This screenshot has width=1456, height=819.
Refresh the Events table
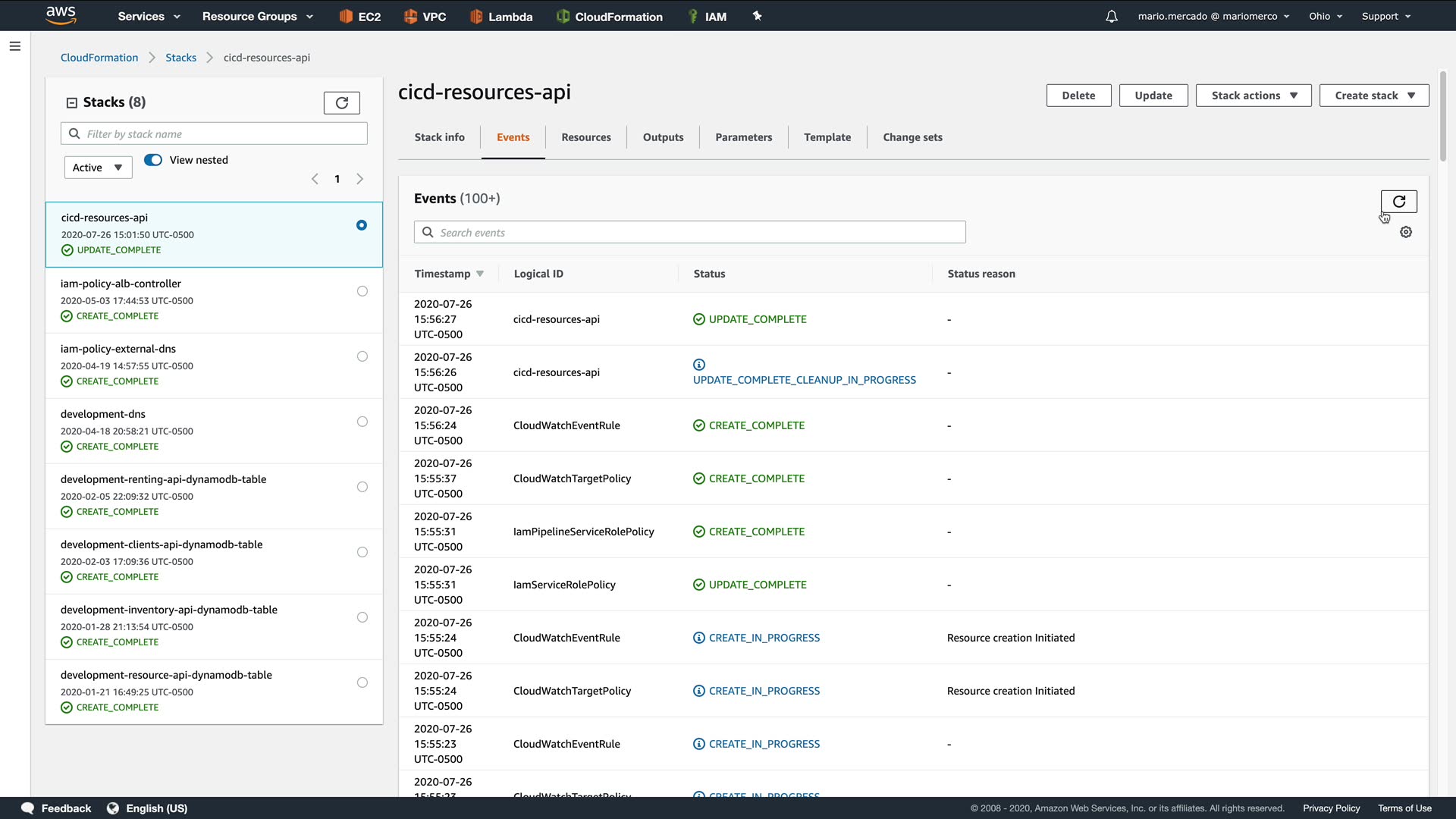pos(1398,201)
